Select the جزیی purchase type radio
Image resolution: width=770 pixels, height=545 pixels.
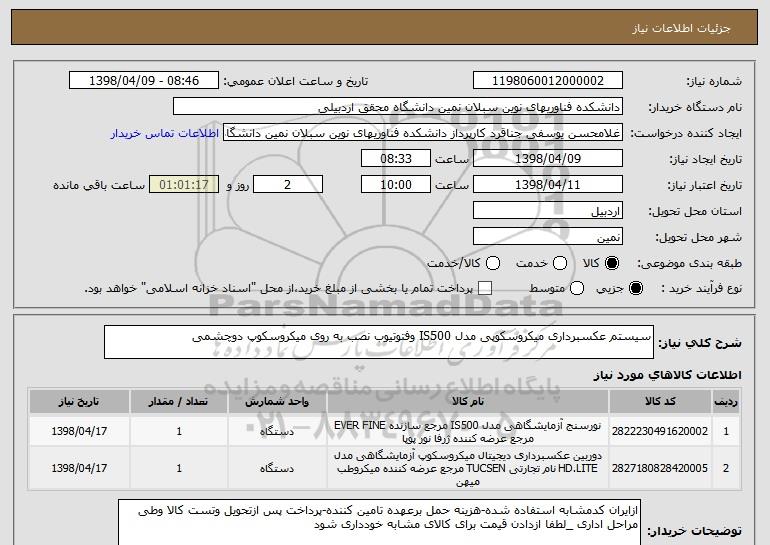pos(635,289)
